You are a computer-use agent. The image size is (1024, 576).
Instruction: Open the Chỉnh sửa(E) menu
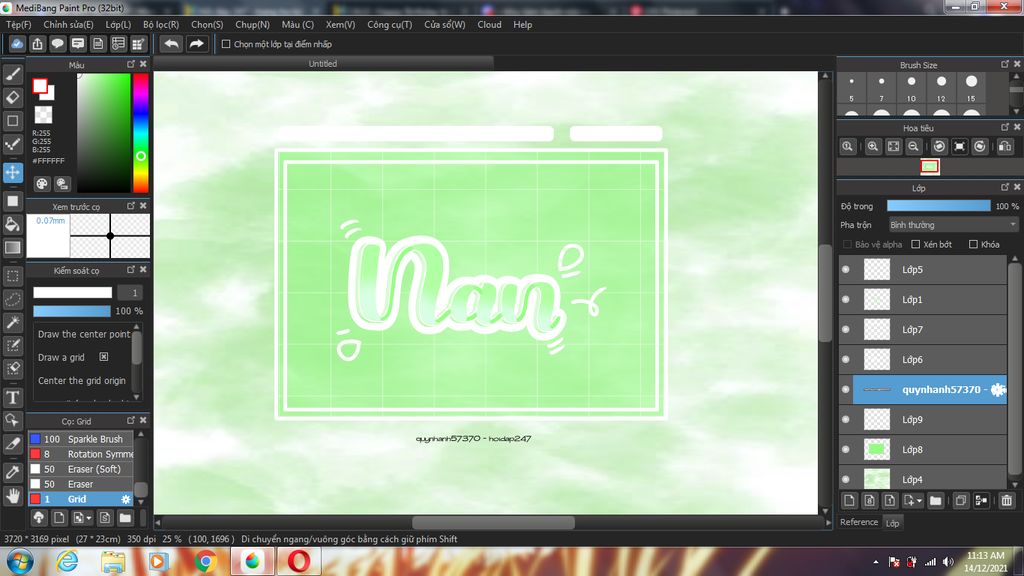point(68,24)
